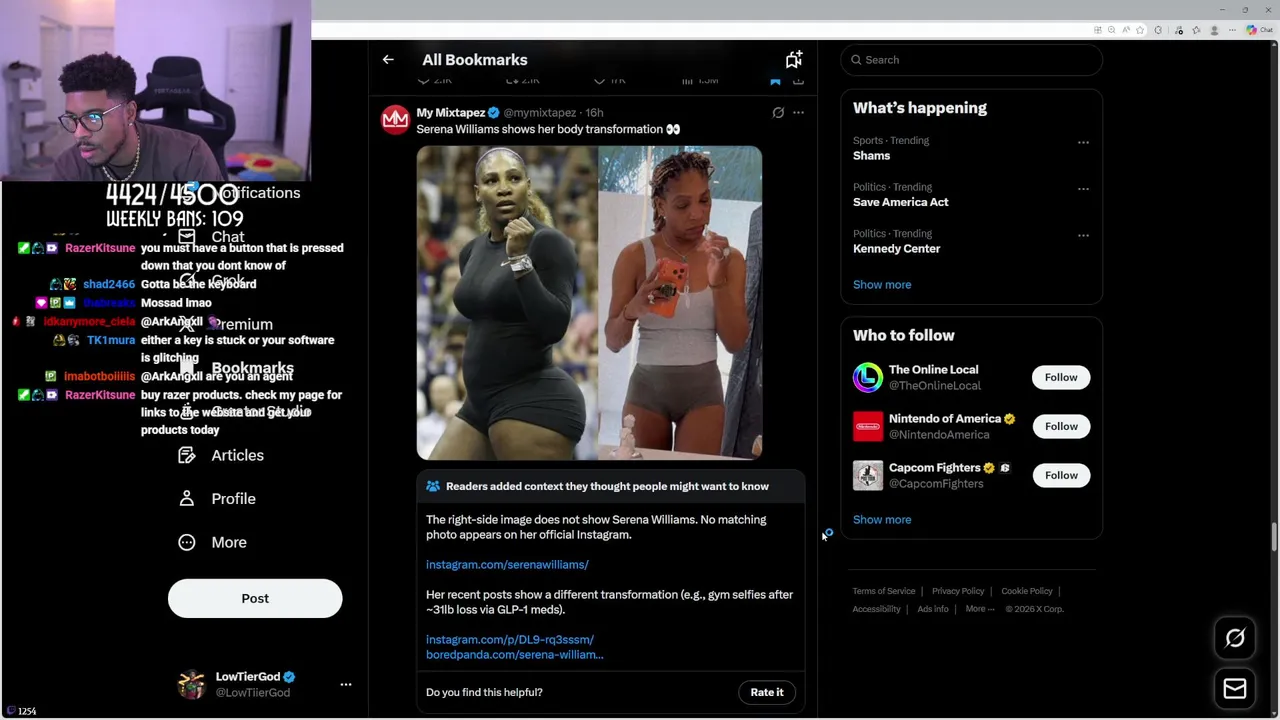Open the Articles sidebar item

click(221, 455)
